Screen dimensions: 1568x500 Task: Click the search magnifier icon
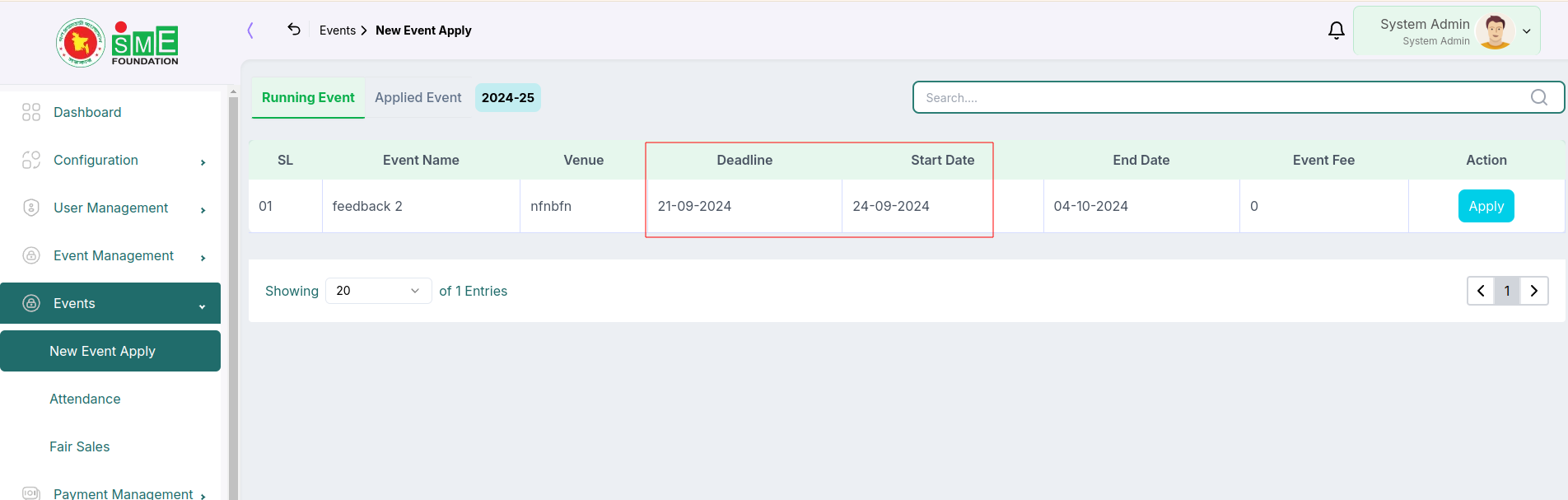click(1538, 97)
